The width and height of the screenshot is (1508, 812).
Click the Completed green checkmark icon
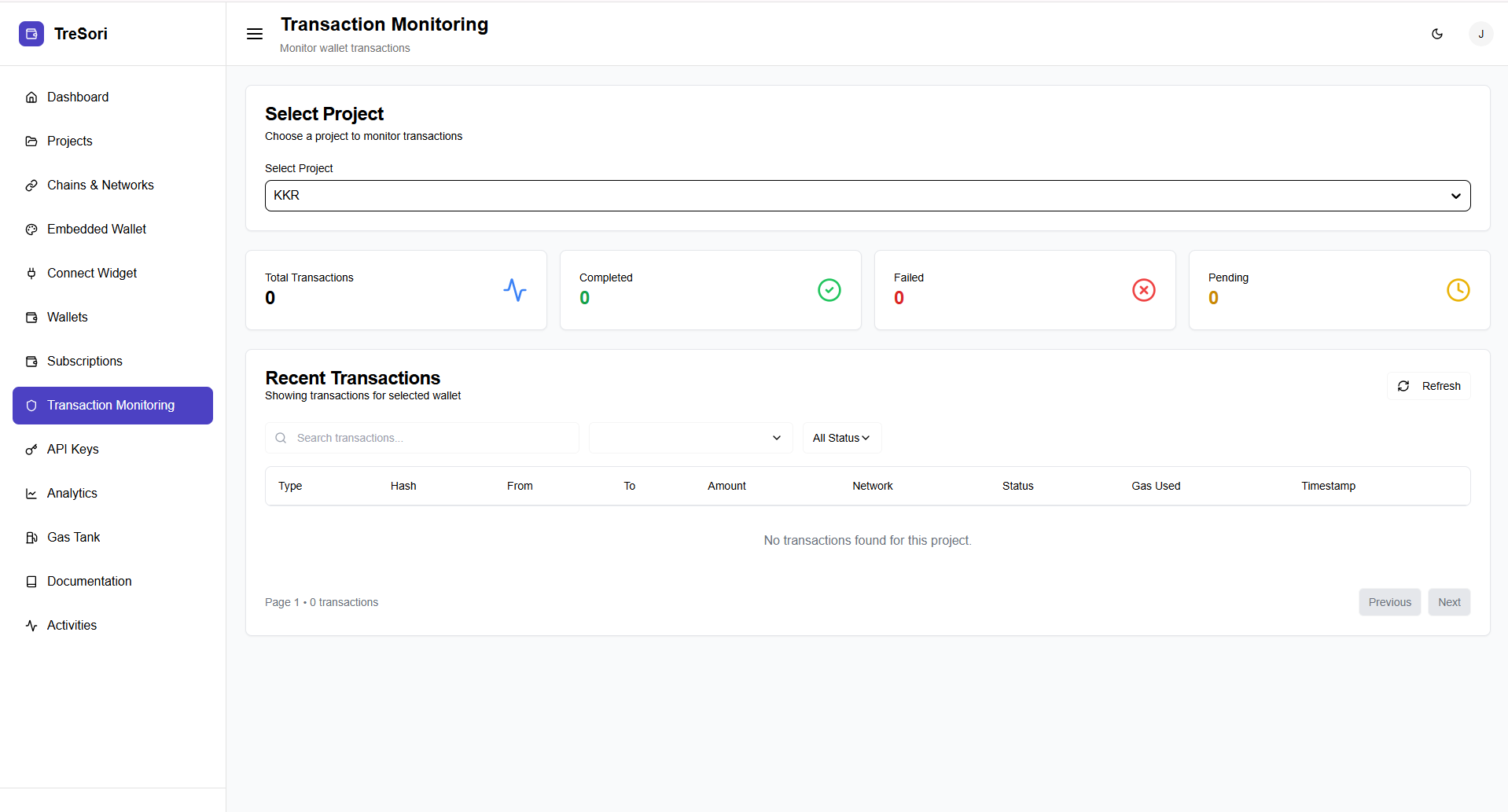point(829,290)
